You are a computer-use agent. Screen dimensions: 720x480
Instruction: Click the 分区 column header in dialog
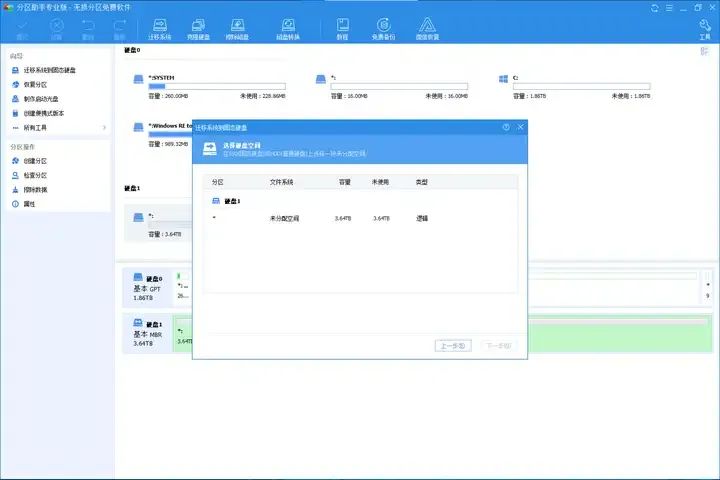218,182
